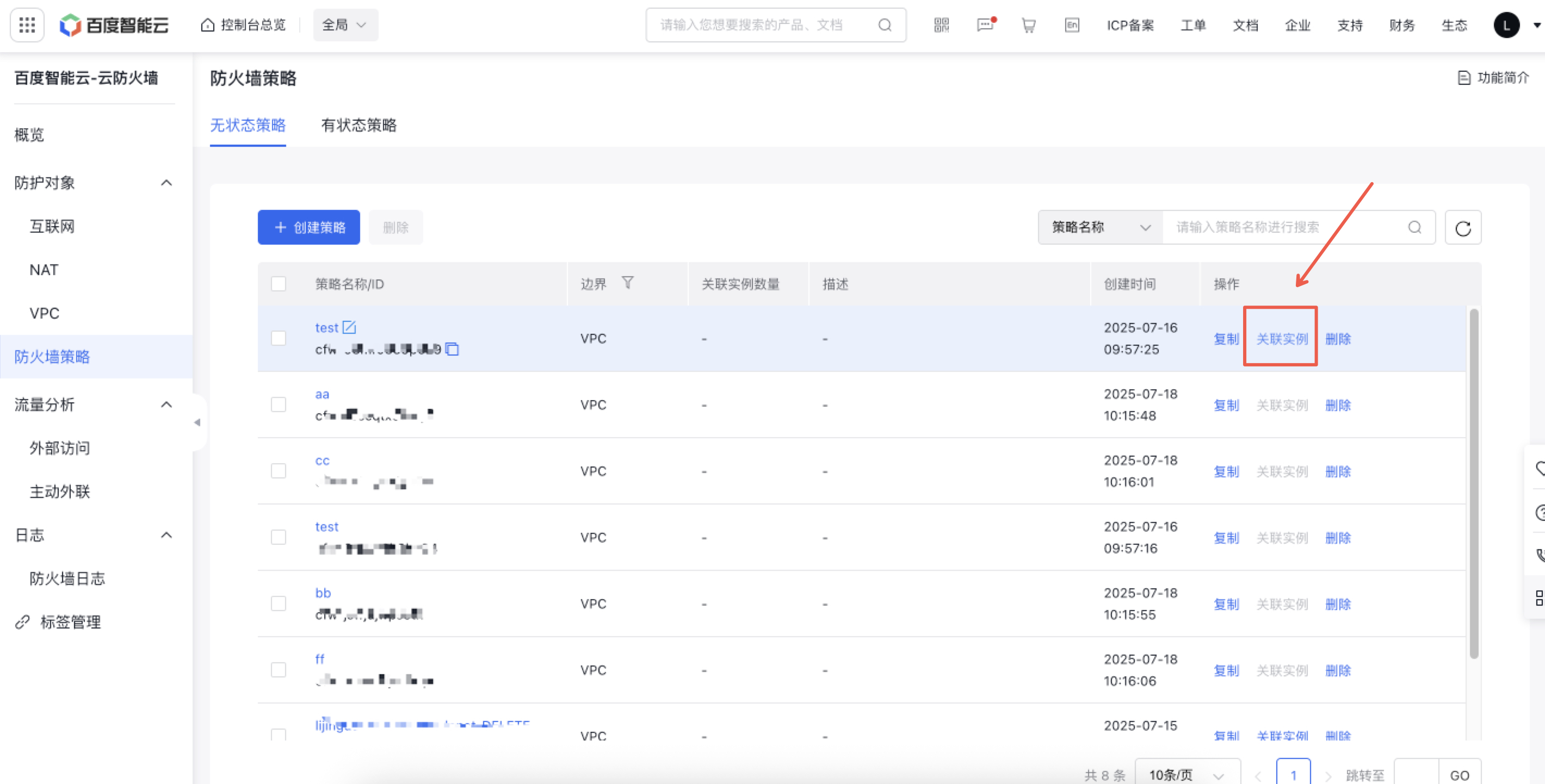1545x784 pixels.
Task: Open the message notification icon
Action: tap(985, 25)
